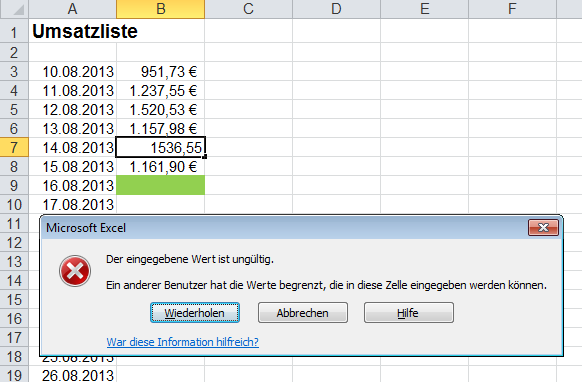Open 'War diese Information hilfreich?' link

coord(183,342)
